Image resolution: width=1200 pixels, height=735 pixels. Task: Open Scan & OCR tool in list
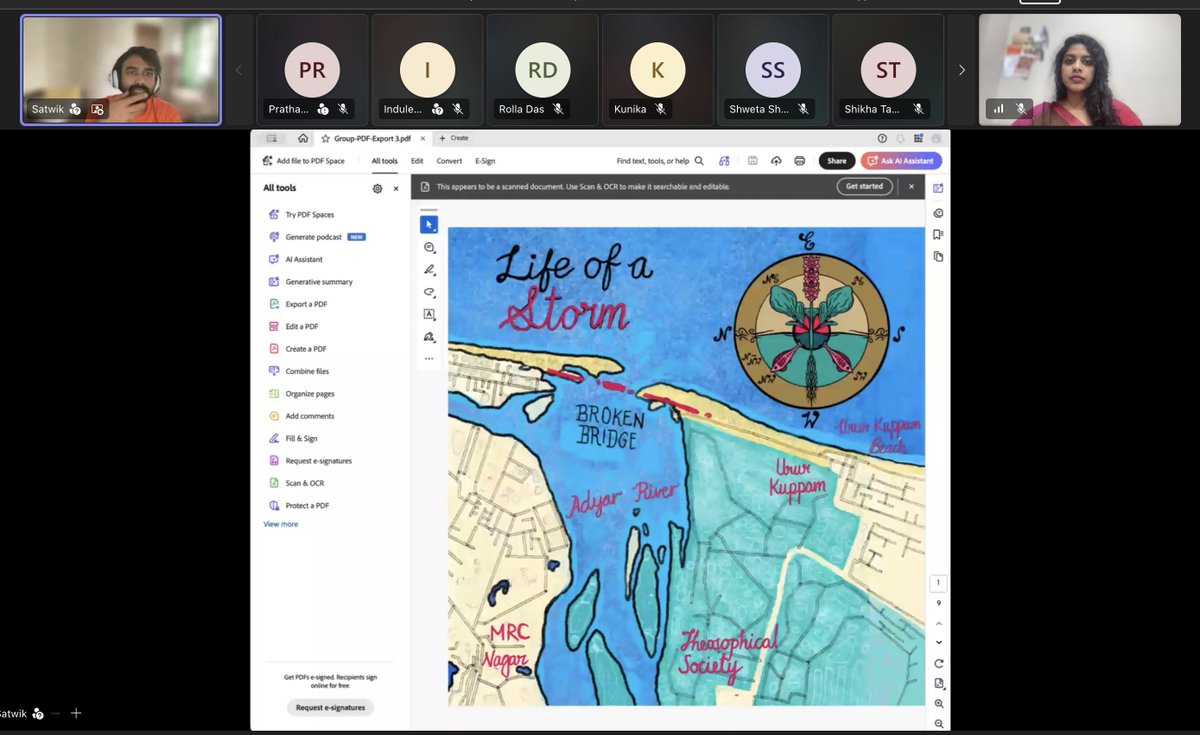click(296, 483)
